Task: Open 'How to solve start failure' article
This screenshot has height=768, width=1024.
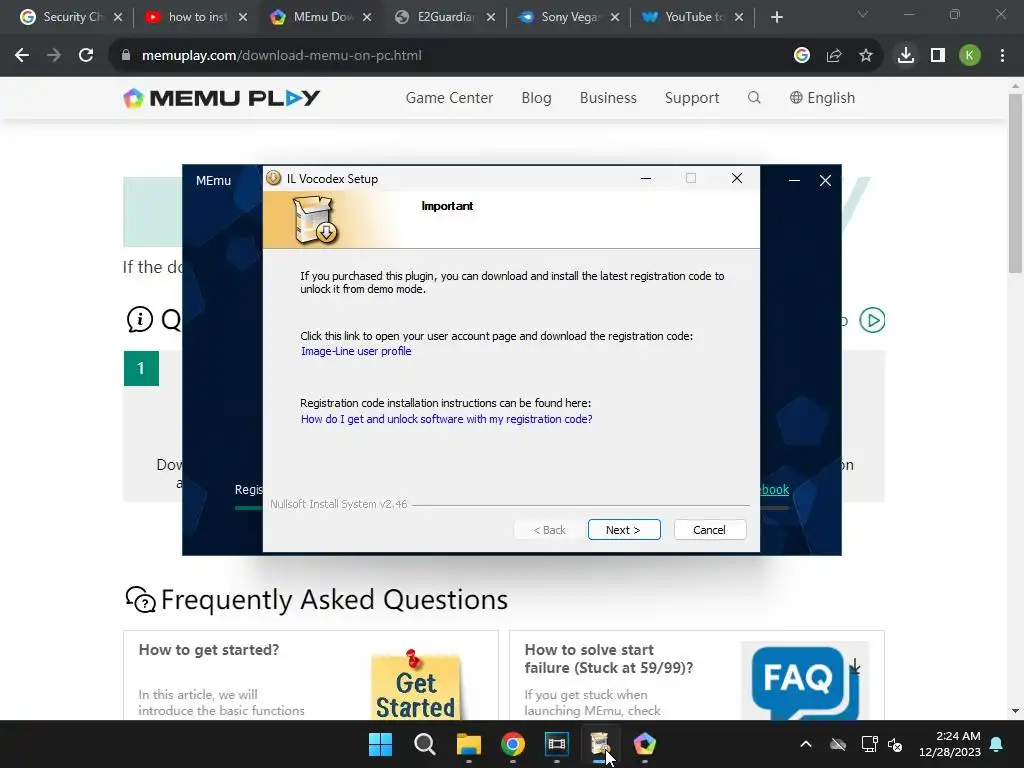Action: point(609,658)
